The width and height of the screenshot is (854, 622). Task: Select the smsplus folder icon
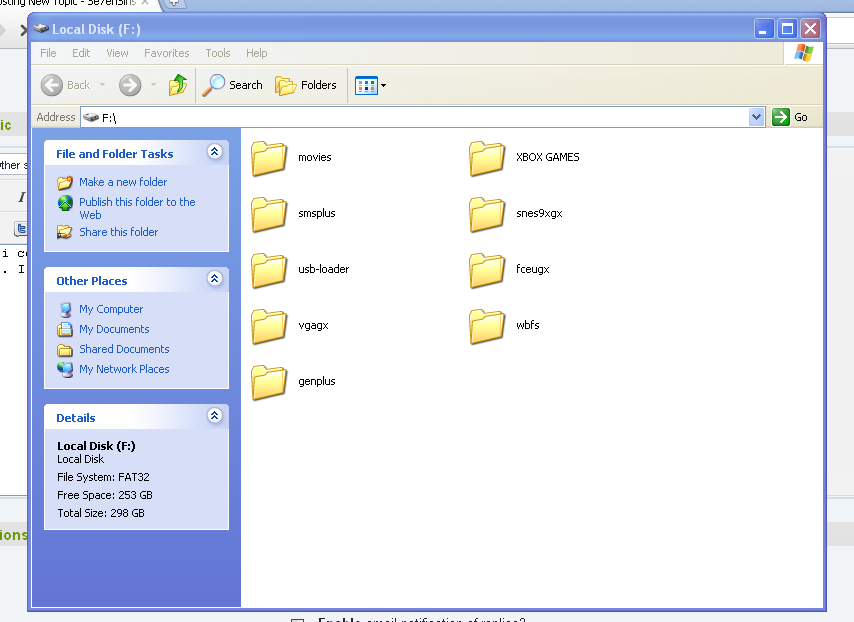269,214
